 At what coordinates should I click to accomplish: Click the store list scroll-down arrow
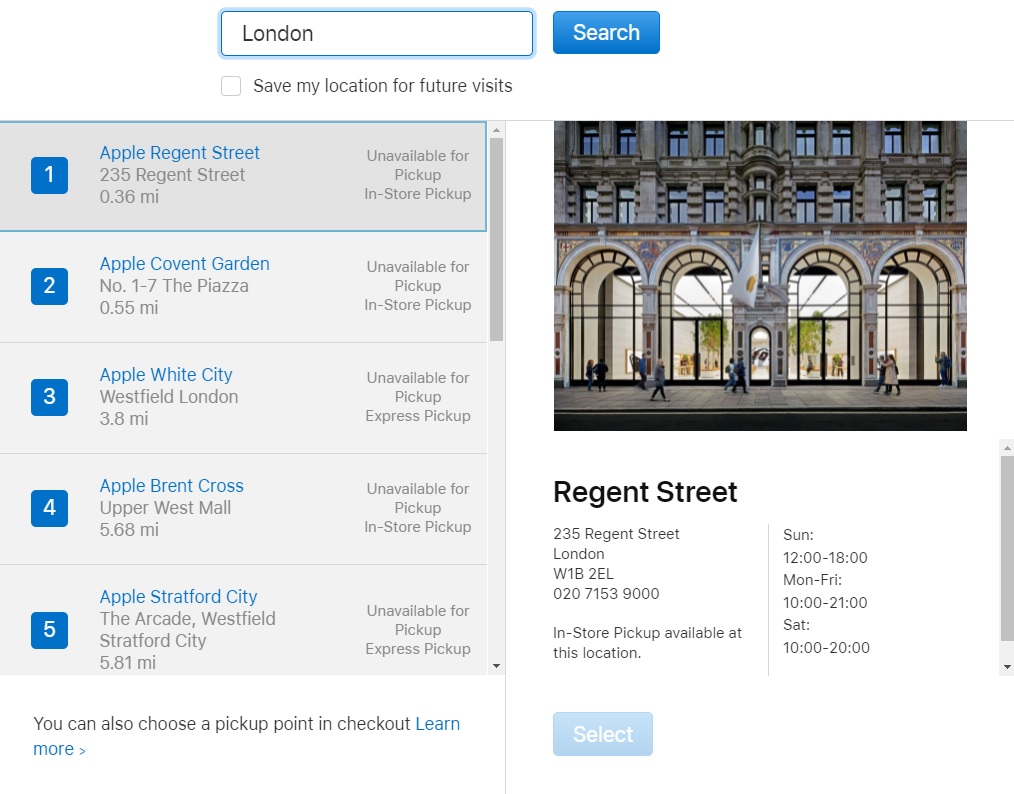[x=496, y=666]
